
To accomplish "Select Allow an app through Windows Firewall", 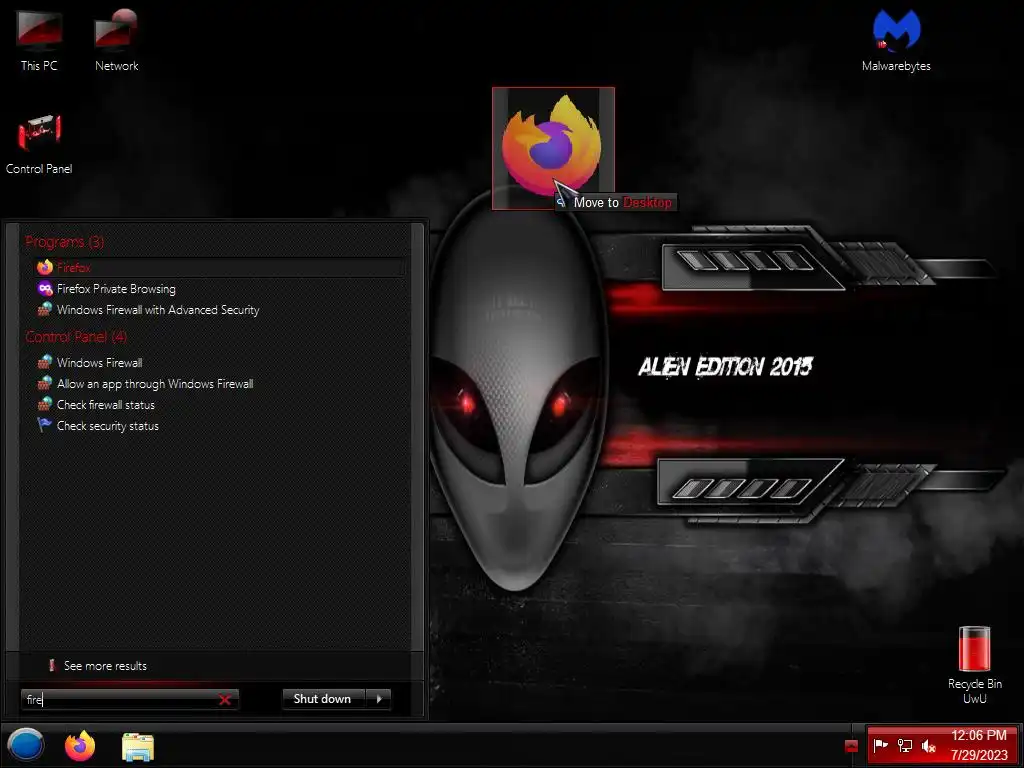I will [x=219, y=383].
